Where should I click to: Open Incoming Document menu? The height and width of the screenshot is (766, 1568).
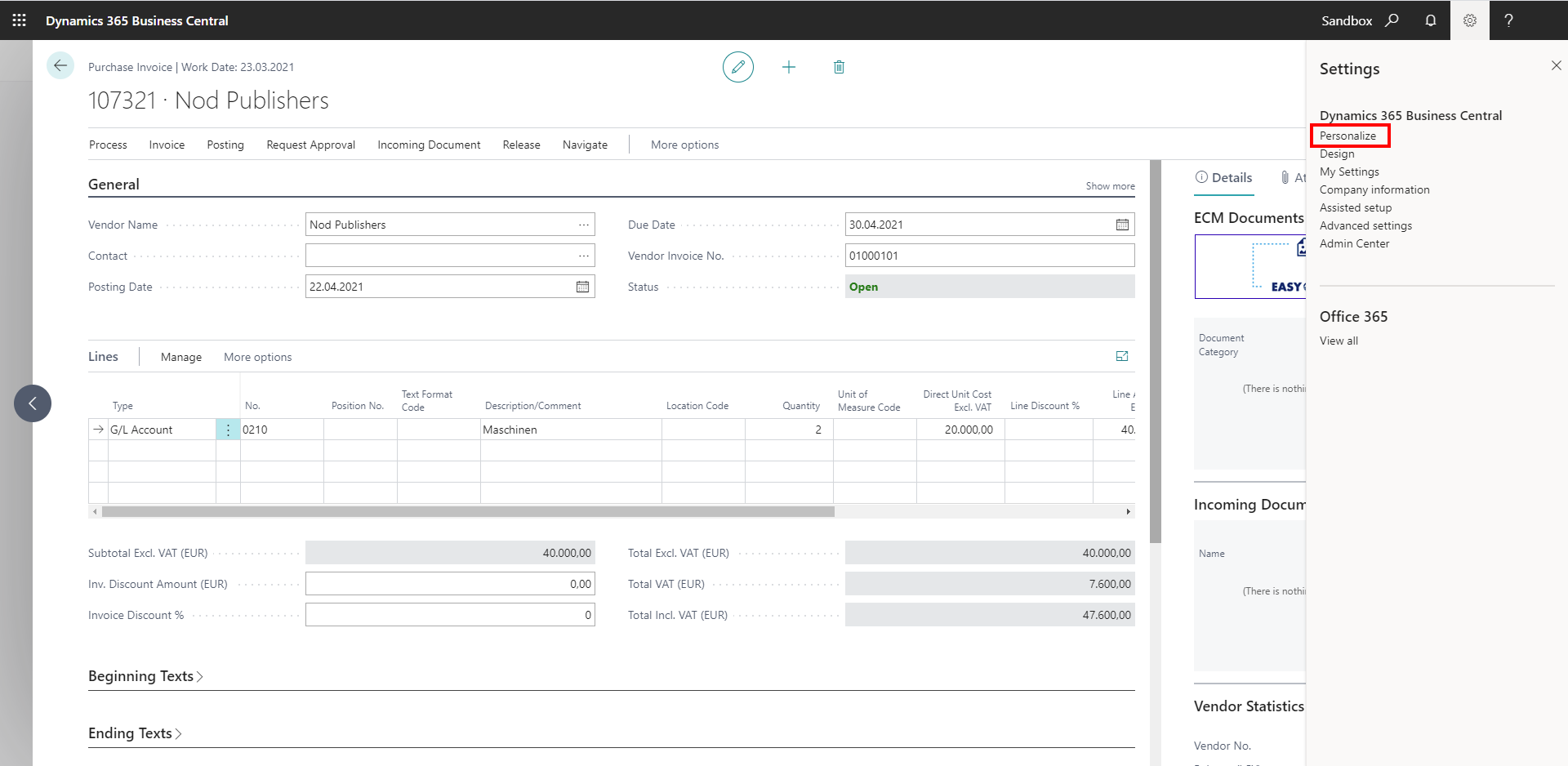tap(429, 145)
